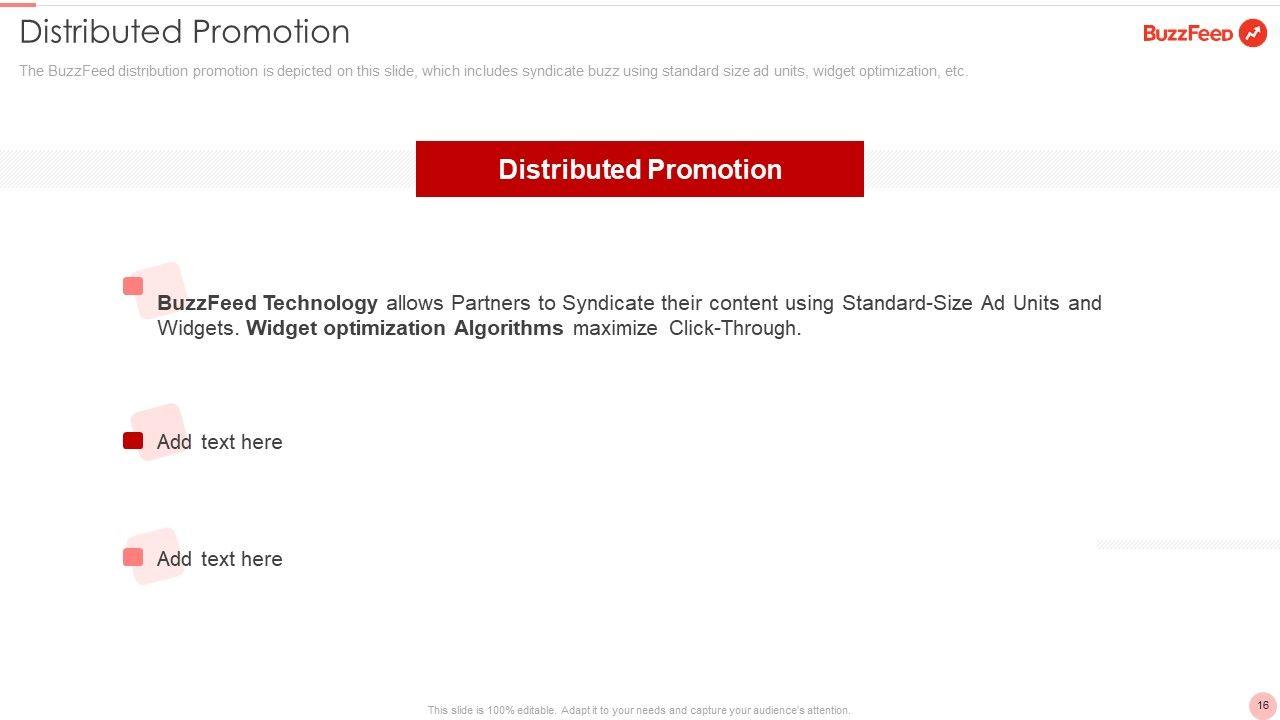Click the slide number 16 badge
The image size is (1280, 720).
pyautogui.click(x=1263, y=705)
